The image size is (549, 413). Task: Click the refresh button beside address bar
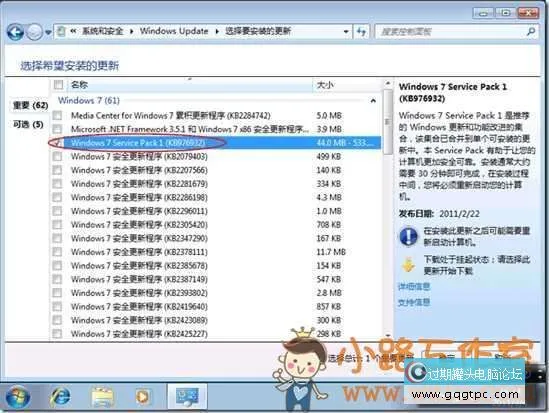click(361, 32)
